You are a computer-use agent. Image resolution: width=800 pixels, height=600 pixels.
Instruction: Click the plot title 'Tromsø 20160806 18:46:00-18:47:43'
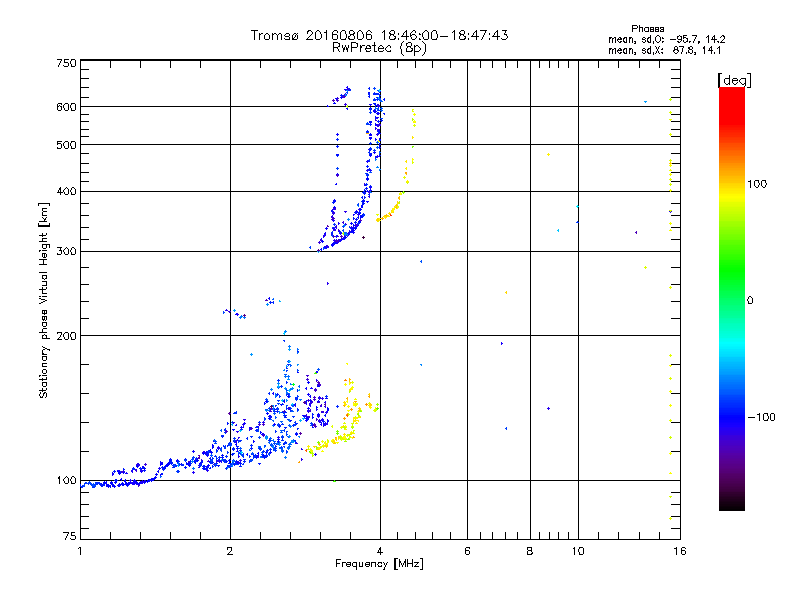379,35
